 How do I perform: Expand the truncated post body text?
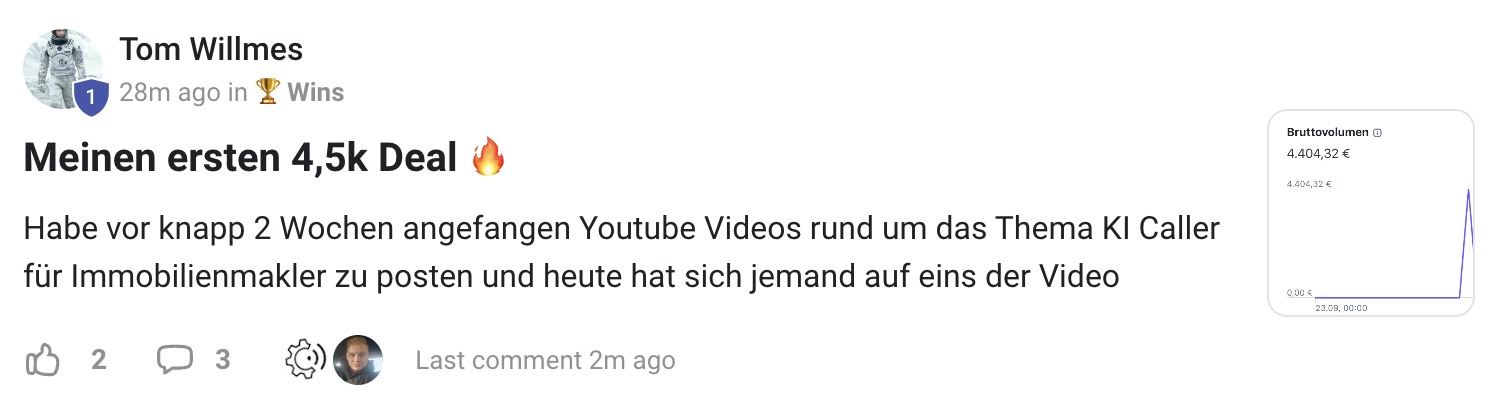[622, 252]
